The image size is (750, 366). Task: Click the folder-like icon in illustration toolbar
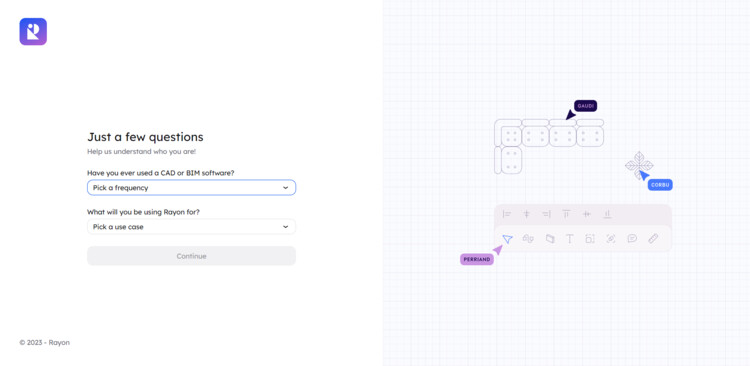tap(550, 239)
